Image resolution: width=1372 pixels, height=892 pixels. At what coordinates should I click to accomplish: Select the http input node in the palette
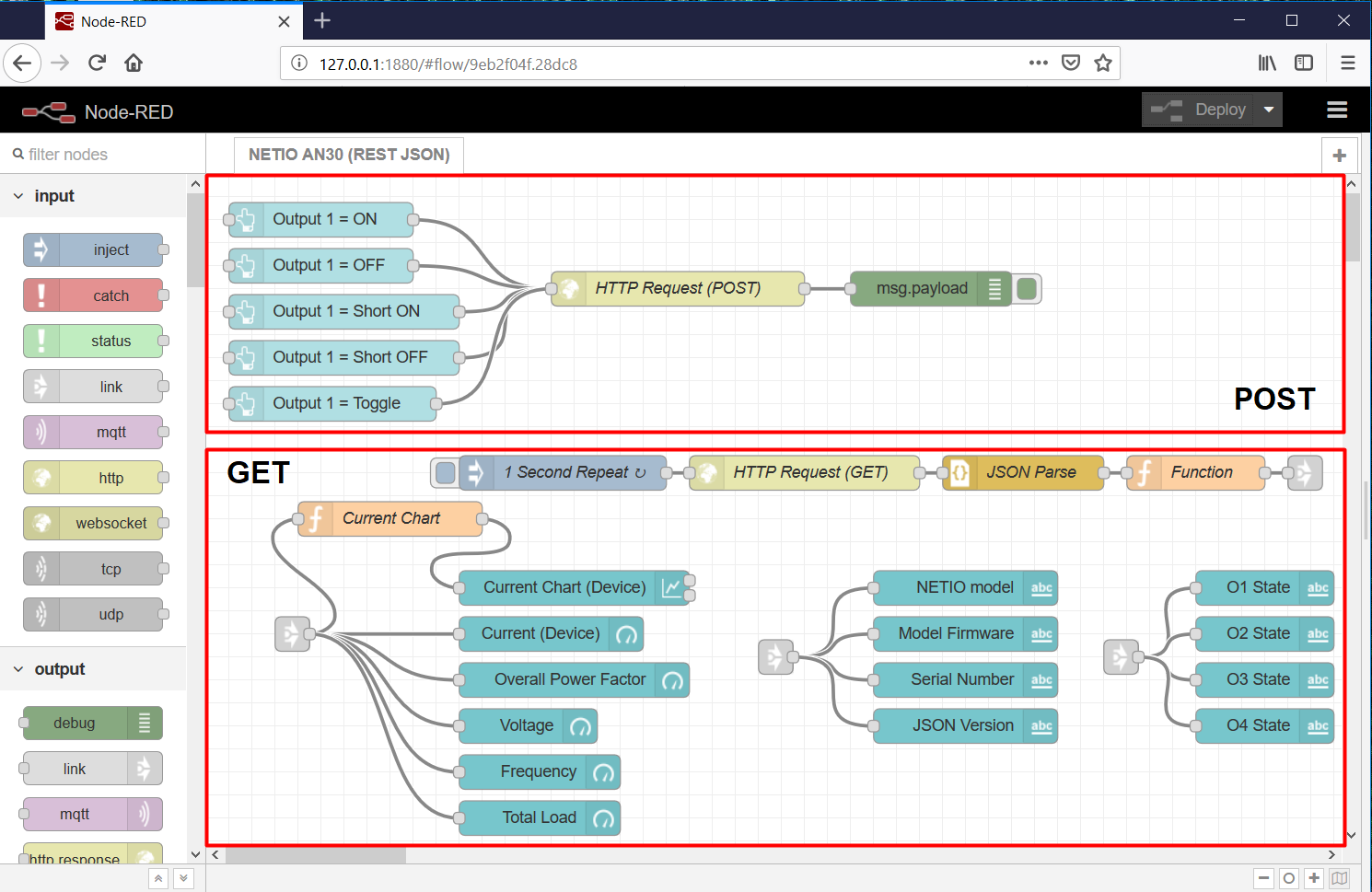point(93,477)
